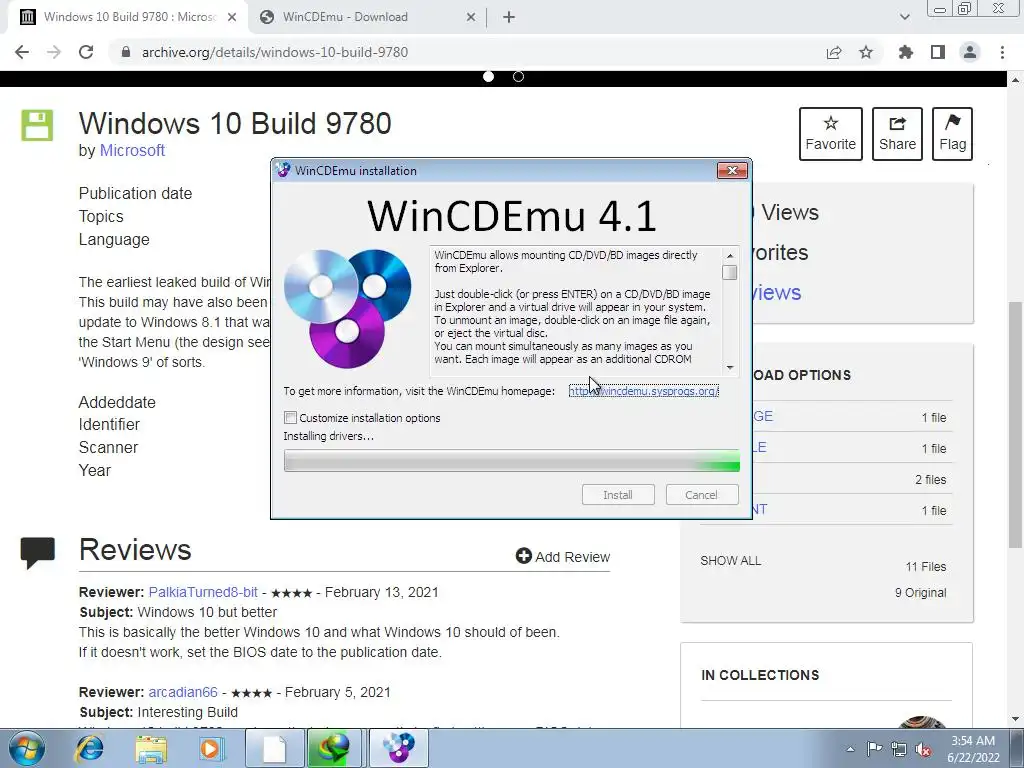Show hidden tray icons arrow
The width and height of the screenshot is (1024, 768).
coord(850,749)
